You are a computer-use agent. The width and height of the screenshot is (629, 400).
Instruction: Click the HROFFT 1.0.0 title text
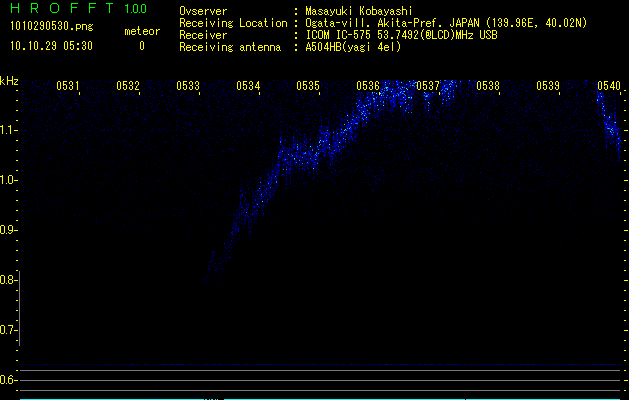[78, 8]
